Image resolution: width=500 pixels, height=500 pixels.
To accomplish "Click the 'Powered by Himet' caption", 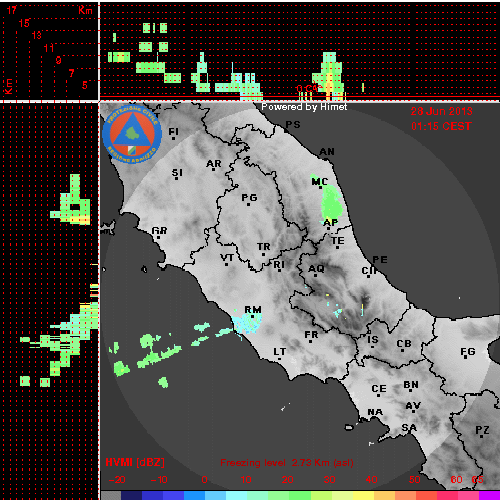I will [x=304, y=107].
